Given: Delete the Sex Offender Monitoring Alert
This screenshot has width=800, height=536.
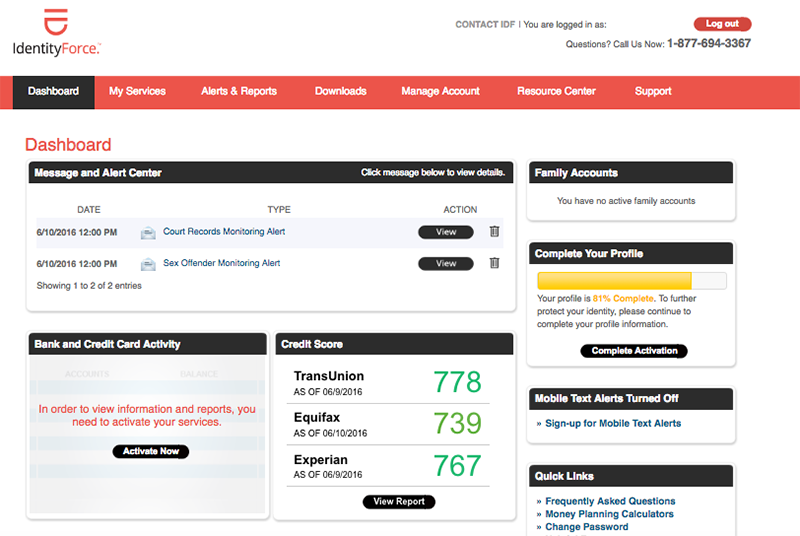Looking at the screenshot, I should point(494,263).
